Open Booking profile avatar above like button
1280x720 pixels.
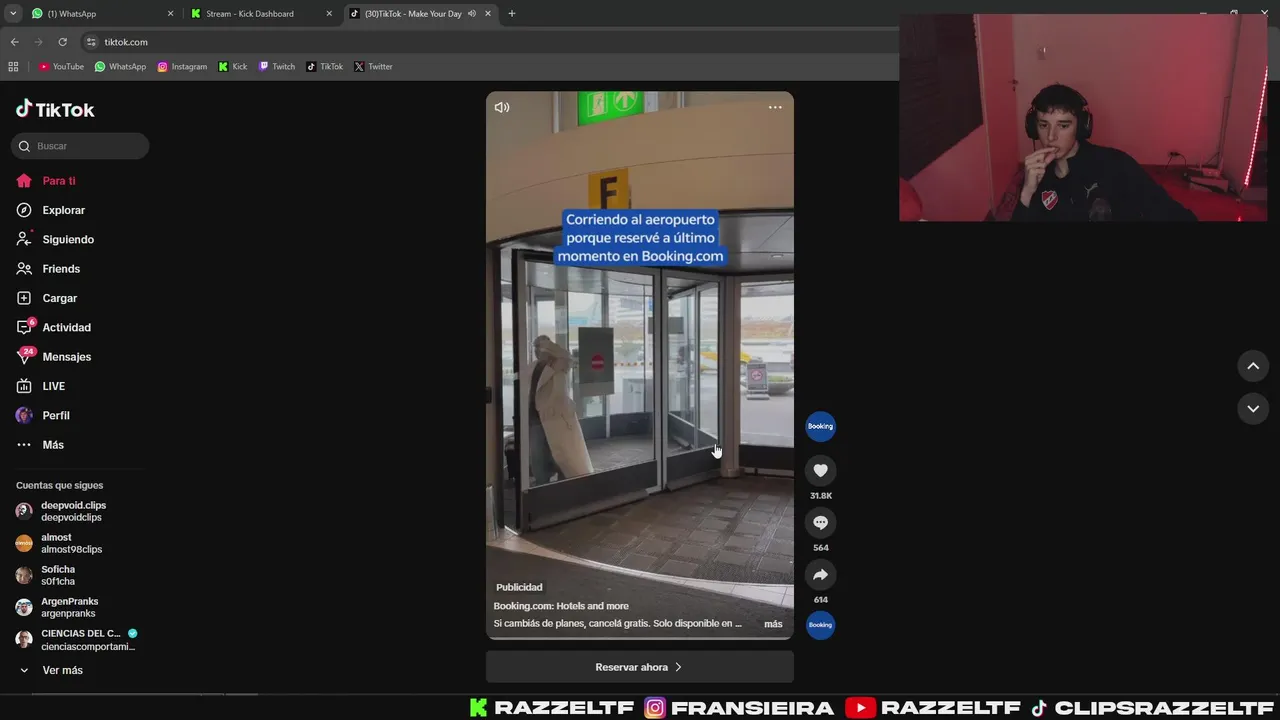[x=820, y=426]
